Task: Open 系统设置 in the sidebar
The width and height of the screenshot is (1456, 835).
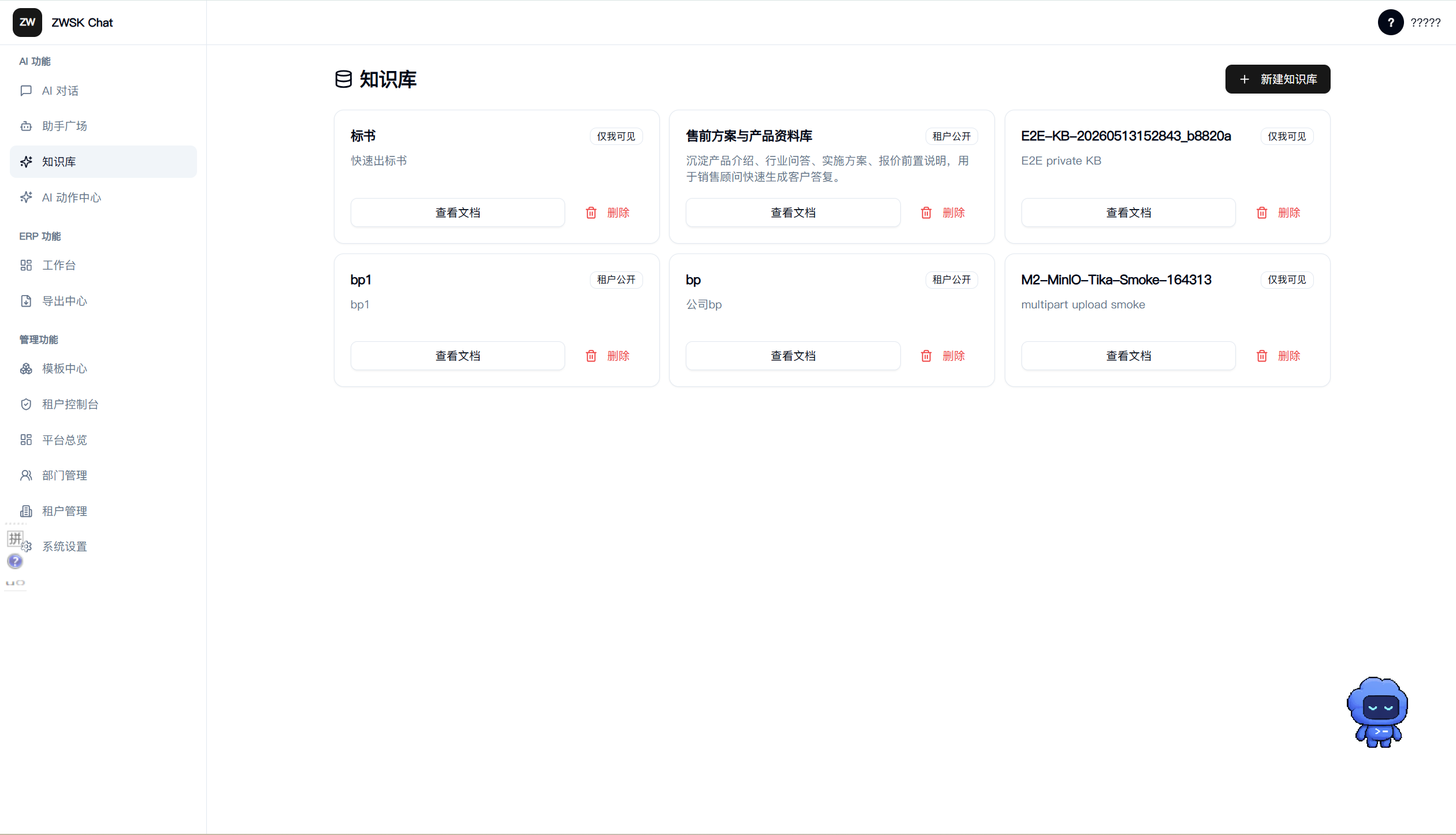Action: tap(103, 546)
